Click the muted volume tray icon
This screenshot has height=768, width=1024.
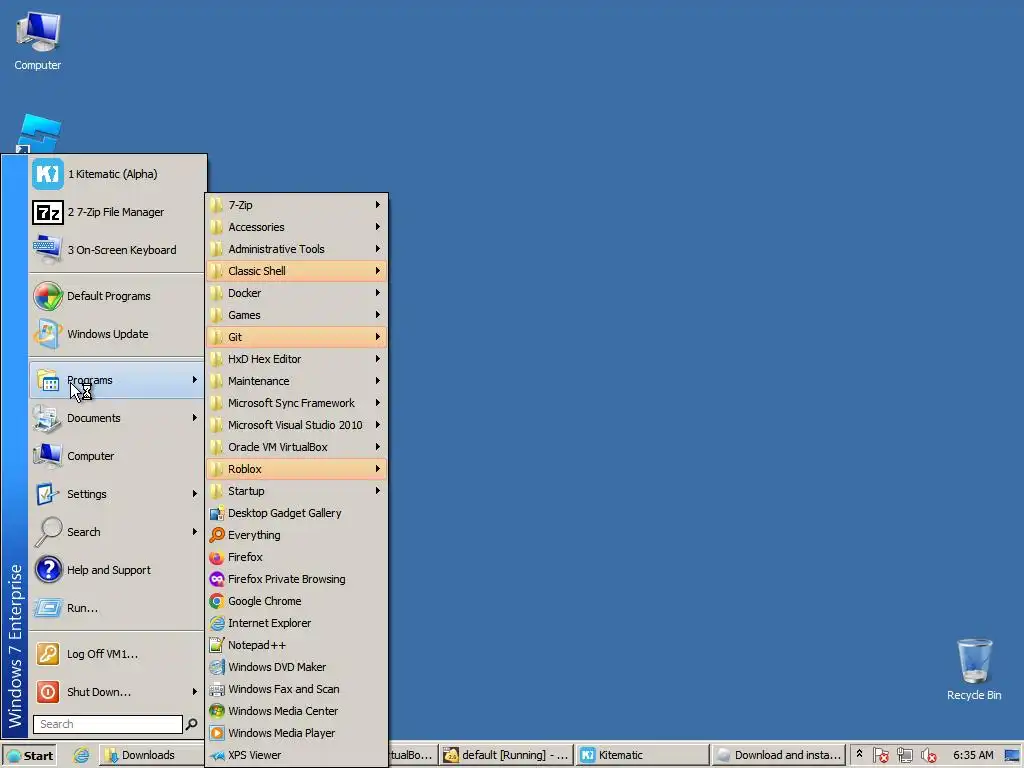tap(928, 756)
